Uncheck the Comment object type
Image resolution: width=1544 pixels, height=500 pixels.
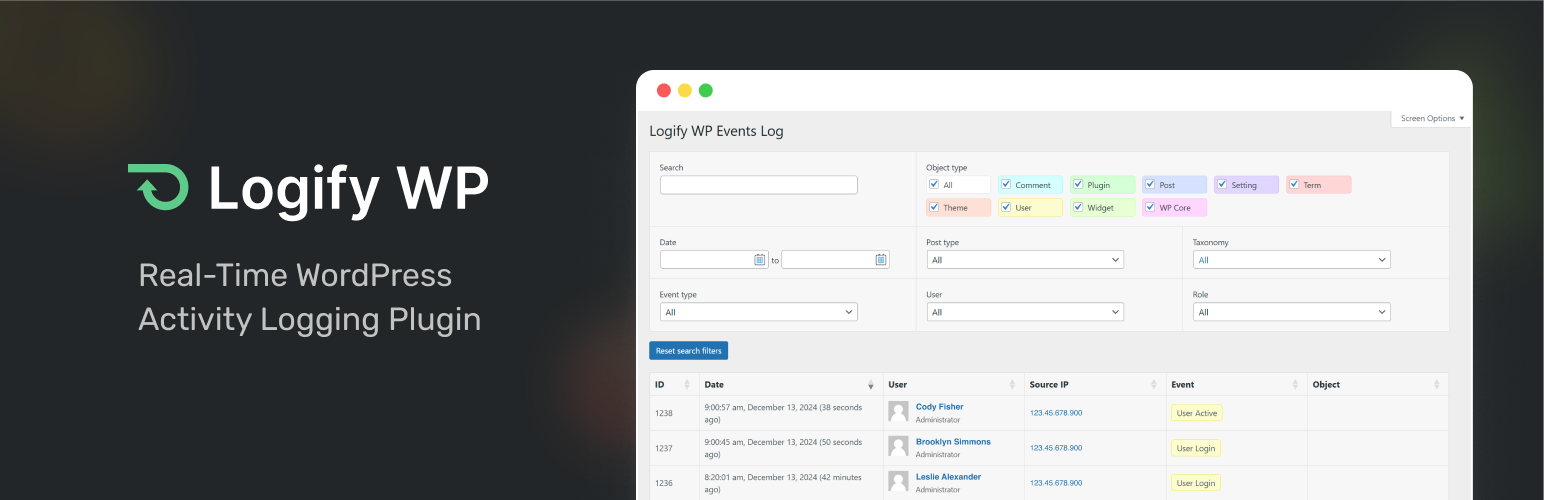[1006, 184]
